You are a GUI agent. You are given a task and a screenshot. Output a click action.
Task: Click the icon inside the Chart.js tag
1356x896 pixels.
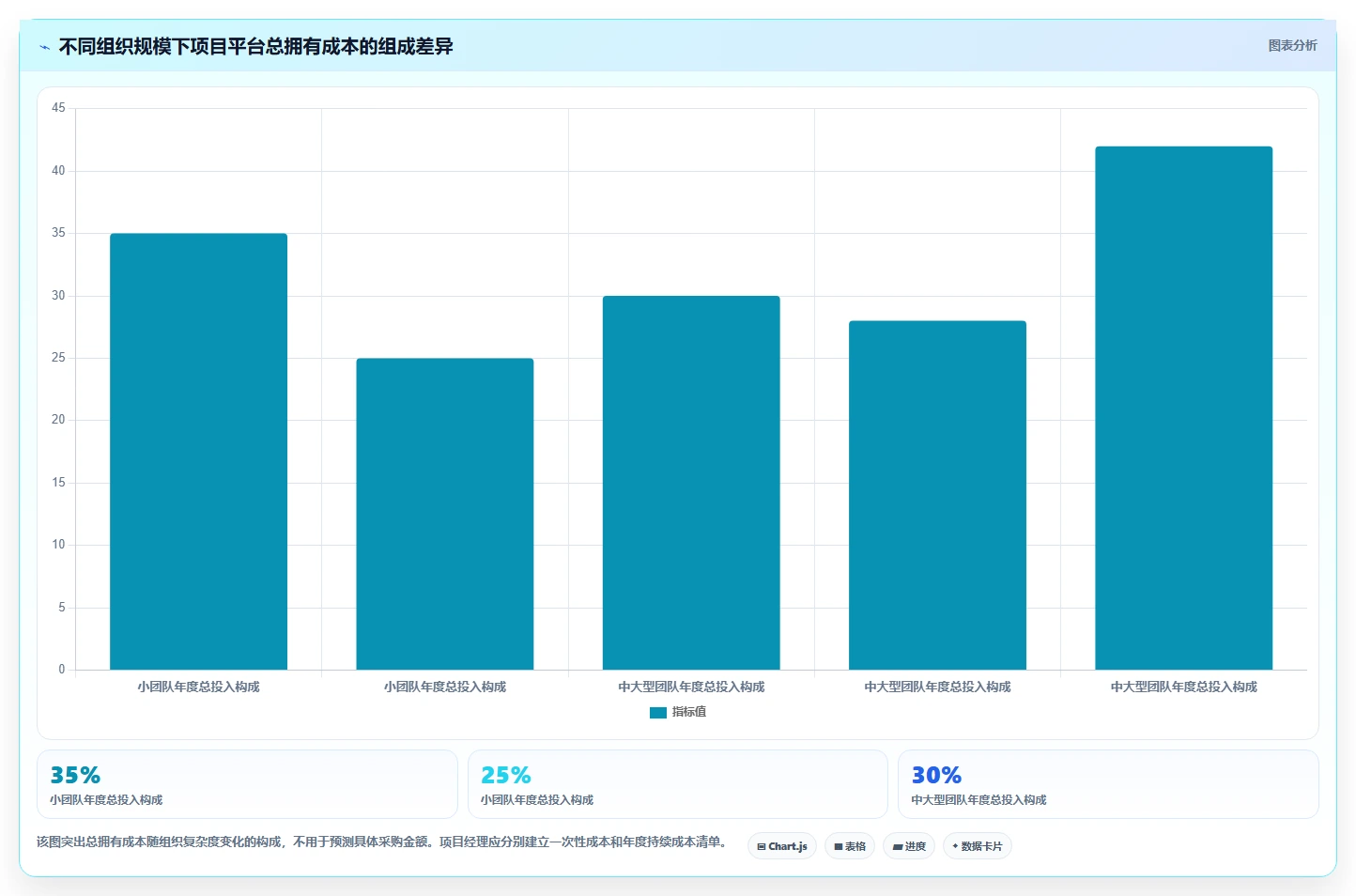(x=762, y=846)
